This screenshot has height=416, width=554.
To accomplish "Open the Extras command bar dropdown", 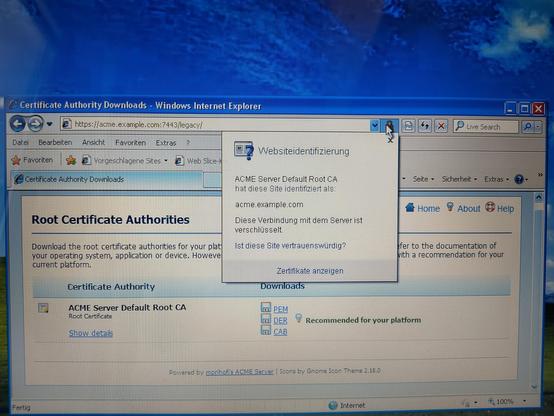I will [x=496, y=180].
